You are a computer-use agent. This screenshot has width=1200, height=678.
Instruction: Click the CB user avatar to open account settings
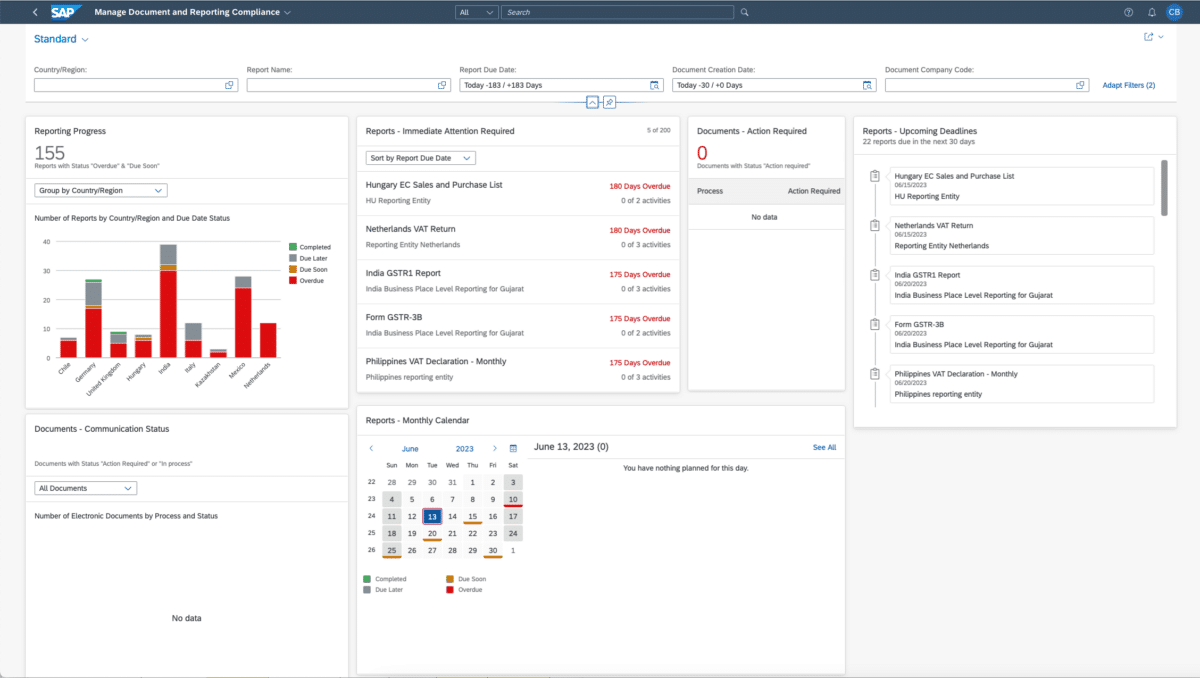(1176, 12)
